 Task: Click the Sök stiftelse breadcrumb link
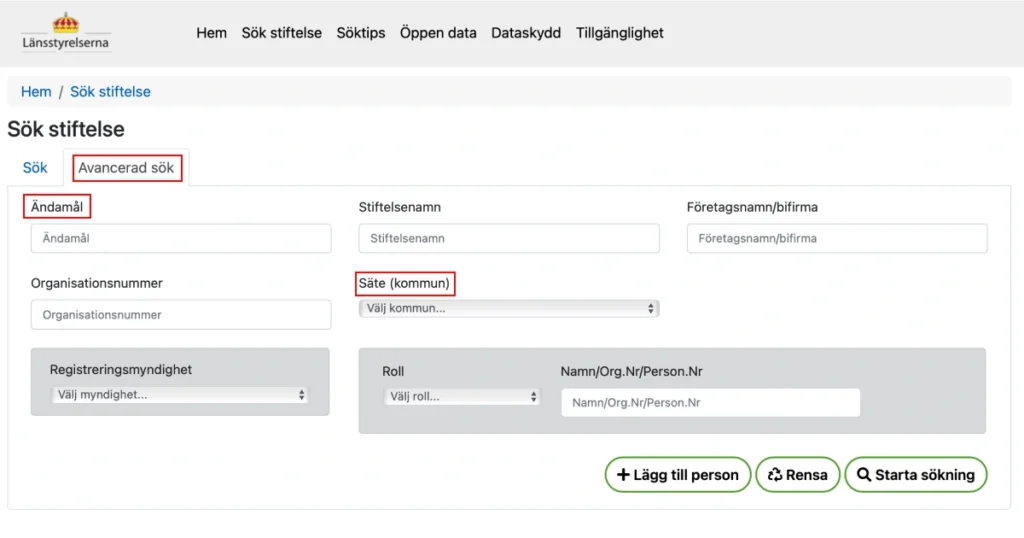coord(110,91)
